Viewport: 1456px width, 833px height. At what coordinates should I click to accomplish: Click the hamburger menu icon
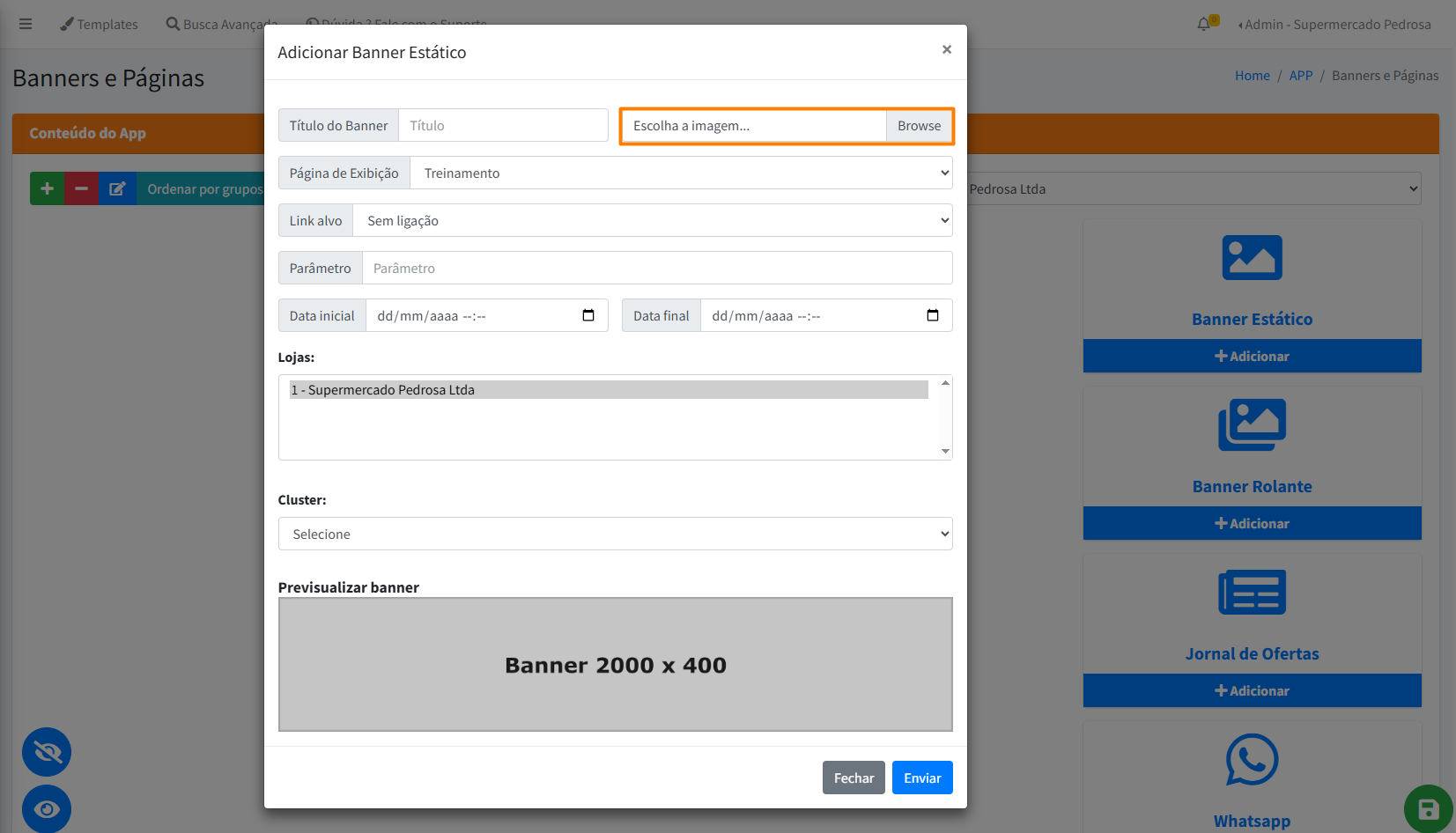(x=26, y=24)
